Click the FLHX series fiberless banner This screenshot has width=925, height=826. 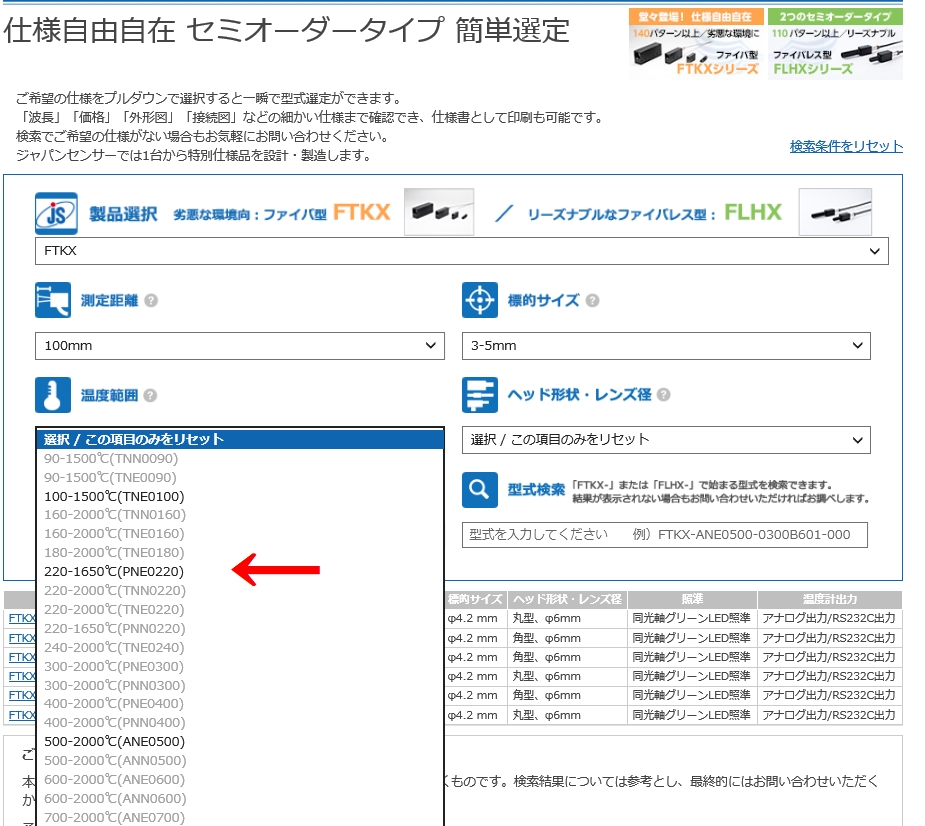(835, 44)
